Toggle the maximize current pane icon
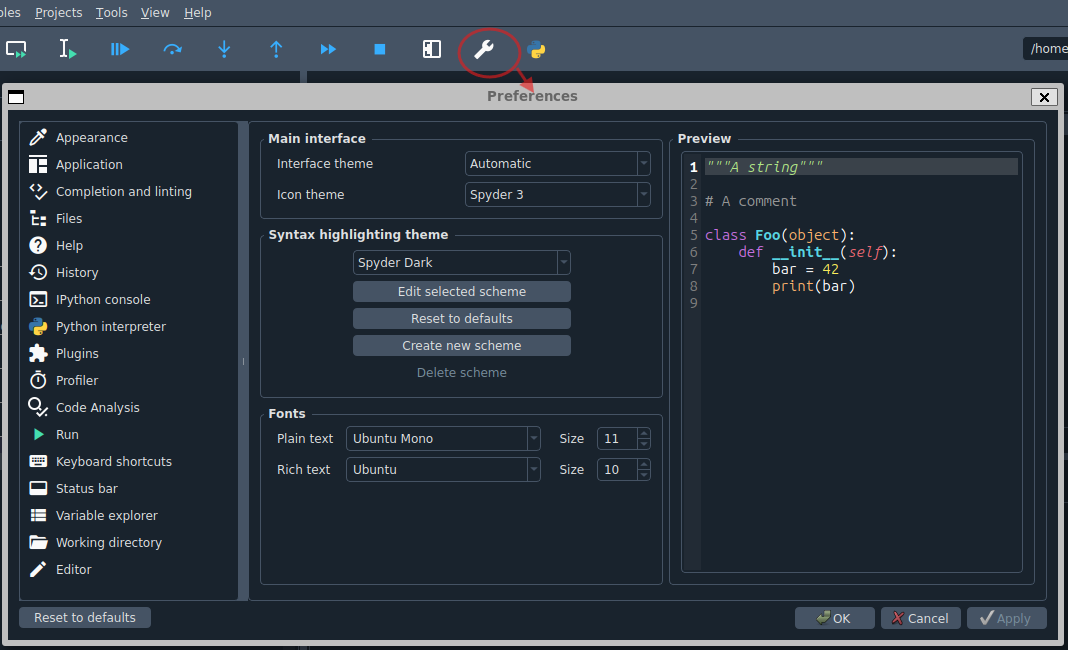The image size is (1068, 650). [432, 49]
